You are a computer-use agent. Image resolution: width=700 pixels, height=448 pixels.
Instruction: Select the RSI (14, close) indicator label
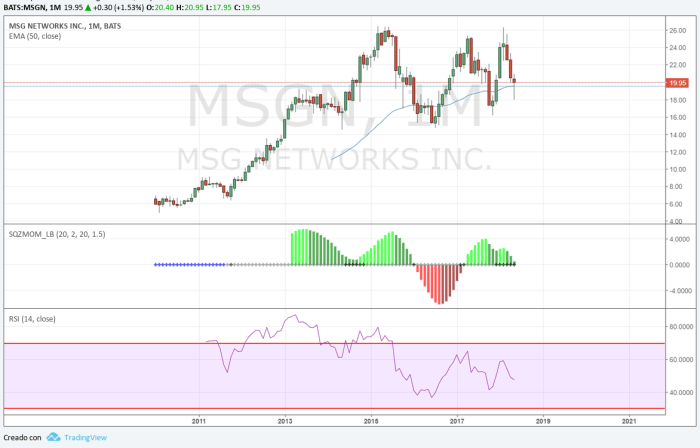click(32, 319)
